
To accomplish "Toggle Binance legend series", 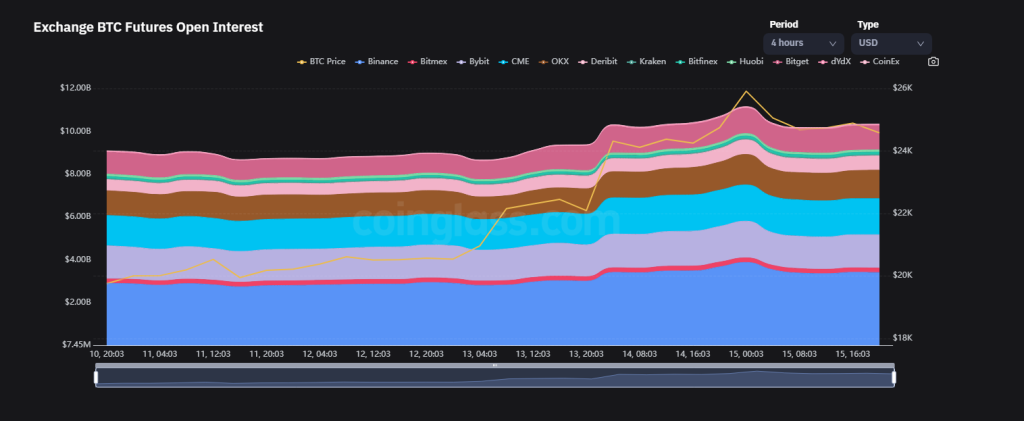I will click(x=377, y=61).
